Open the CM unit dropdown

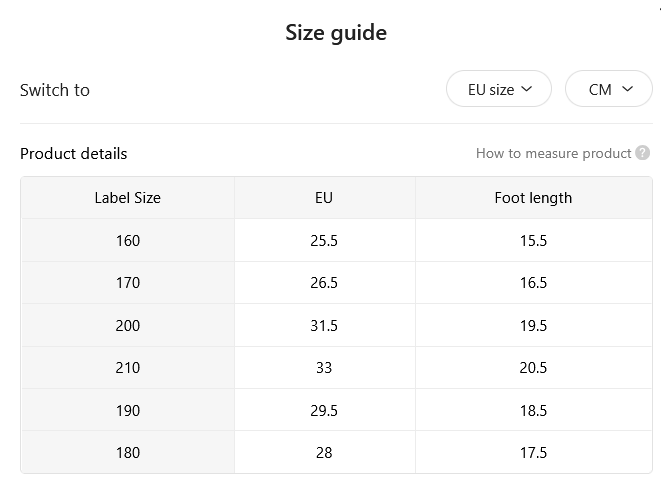(x=609, y=89)
